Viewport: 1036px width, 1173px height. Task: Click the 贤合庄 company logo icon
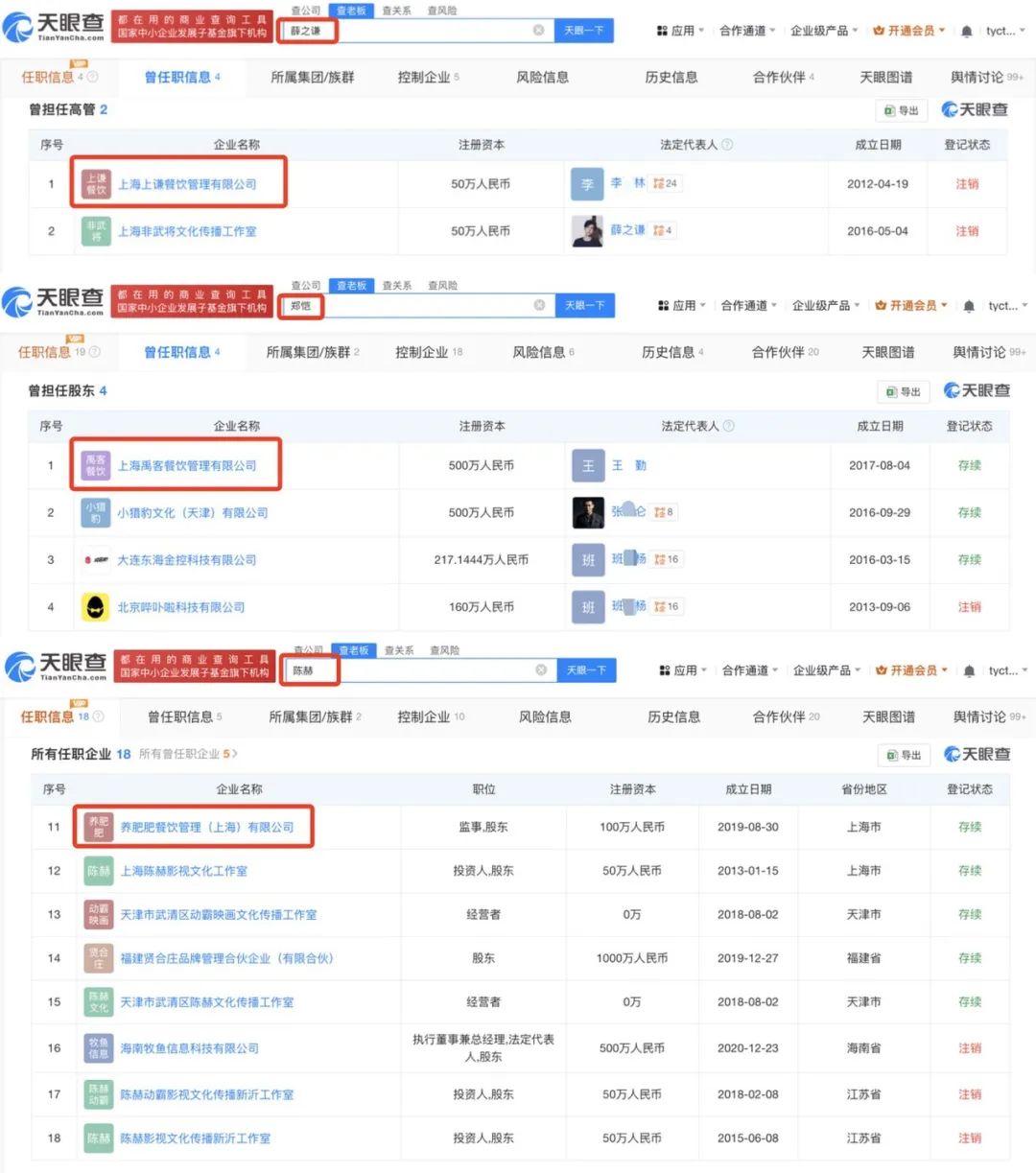(99, 958)
